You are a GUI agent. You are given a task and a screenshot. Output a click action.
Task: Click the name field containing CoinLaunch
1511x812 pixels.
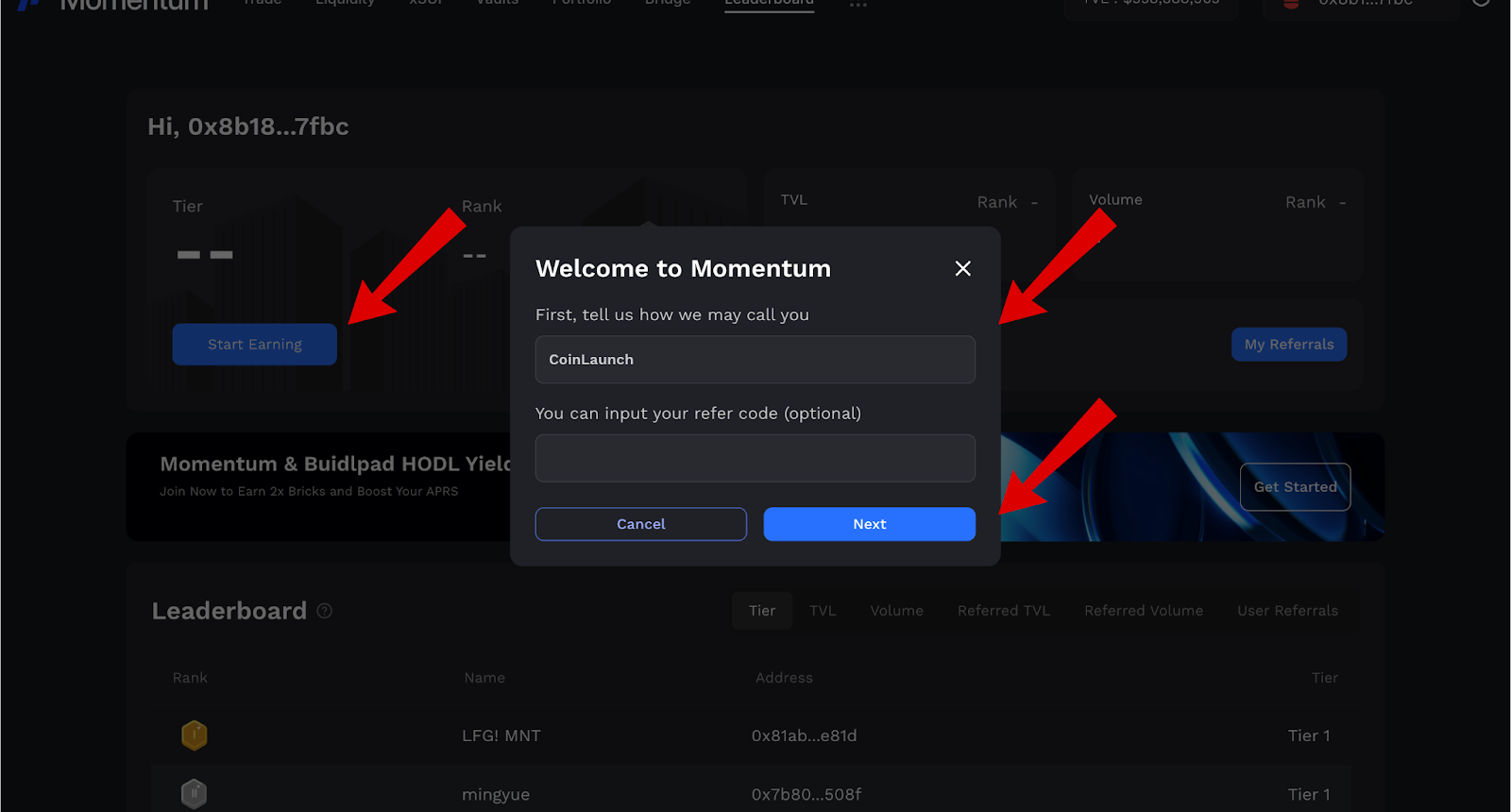[755, 360]
